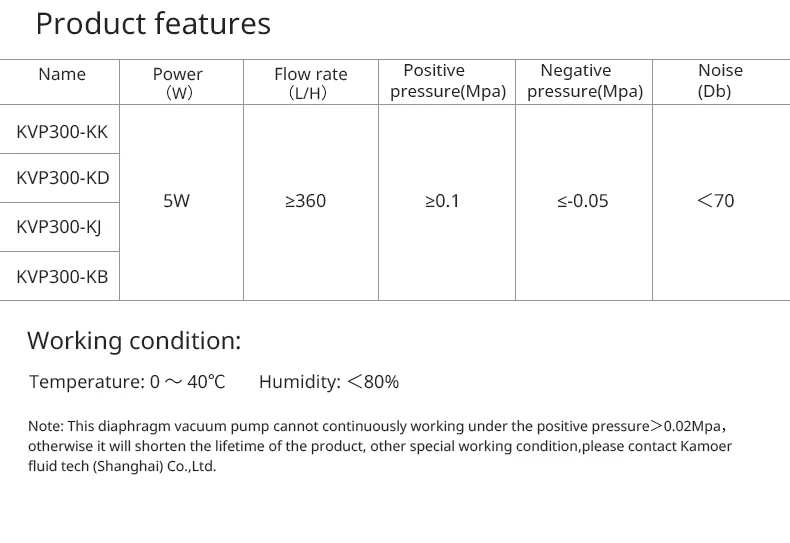Click the ≤-0.05 negative pressure value
Image resolution: width=790 pixels, height=543 pixels.
click(x=582, y=201)
